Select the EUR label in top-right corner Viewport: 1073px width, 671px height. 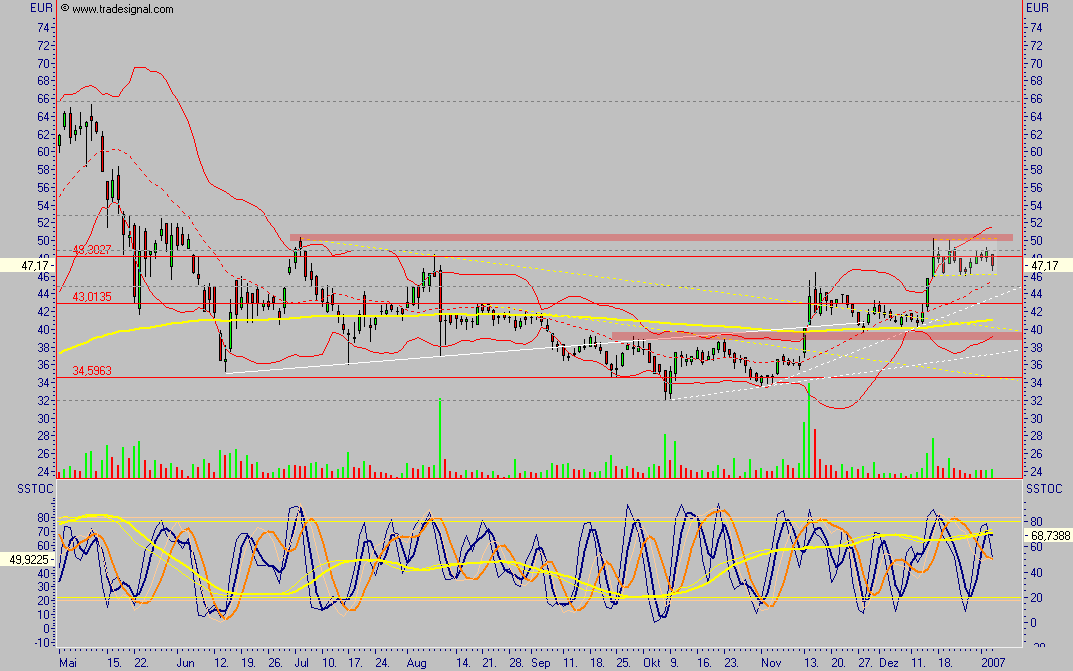click(1038, 8)
